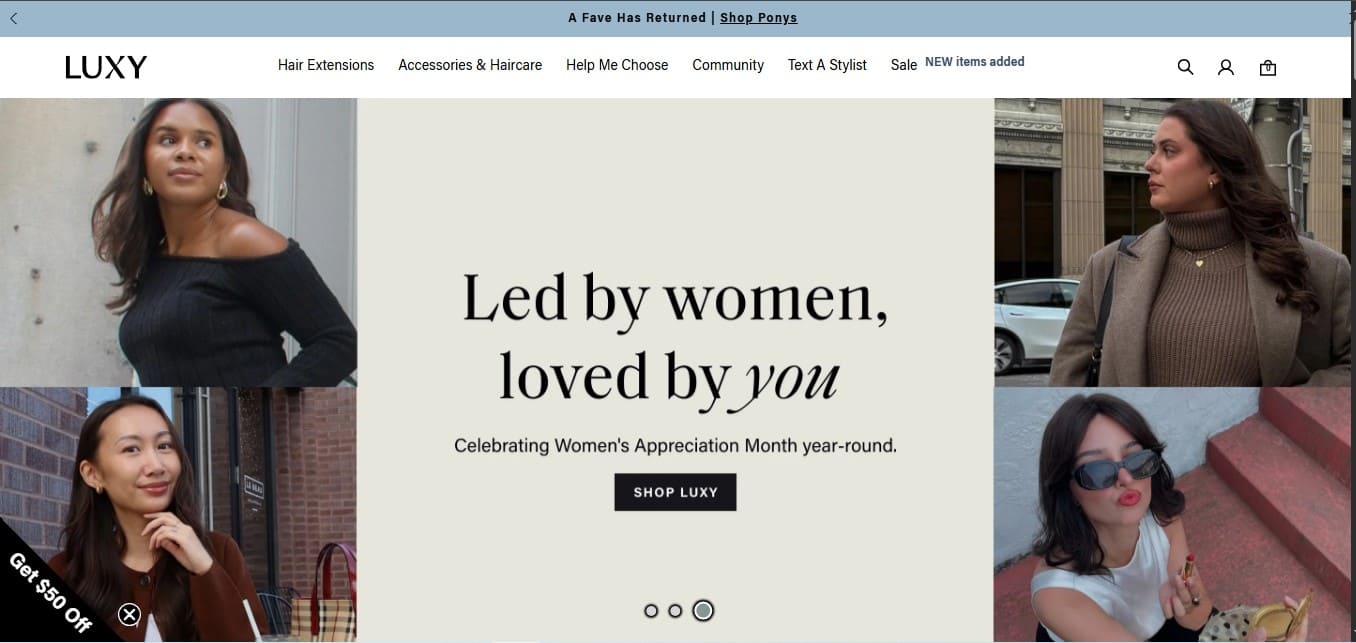Image resolution: width=1356 pixels, height=643 pixels.
Task: Open the account profile icon
Action: click(x=1226, y=67)
